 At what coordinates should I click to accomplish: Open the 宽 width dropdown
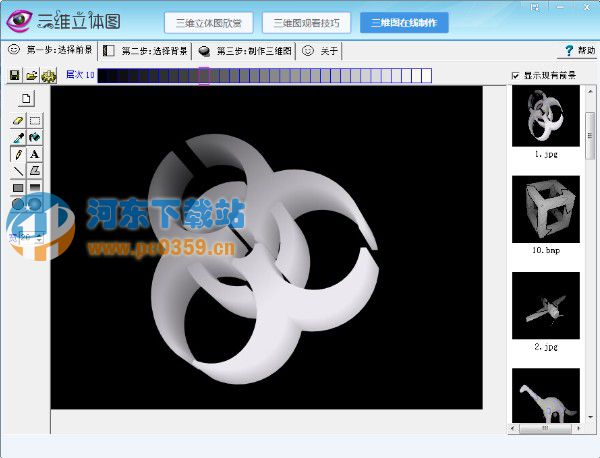pyautogui.click(x=39, y=238)
